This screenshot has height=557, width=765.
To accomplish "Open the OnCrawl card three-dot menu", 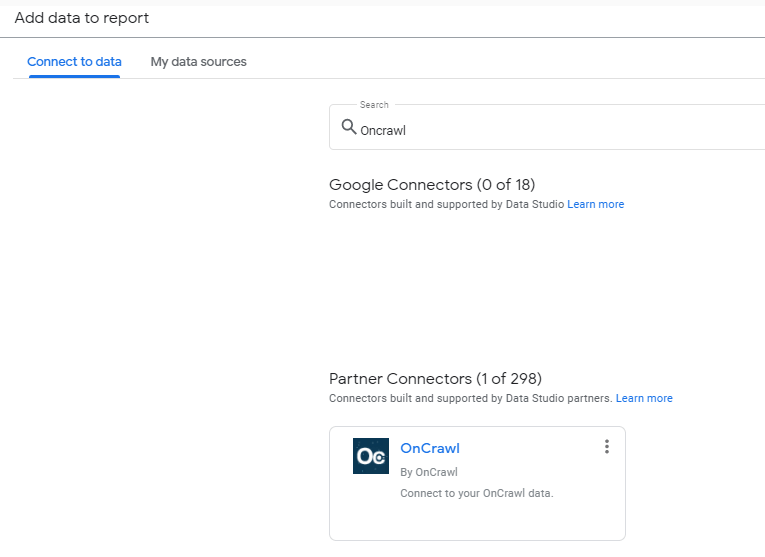I will pyautogui.click(x=606, y=447).
